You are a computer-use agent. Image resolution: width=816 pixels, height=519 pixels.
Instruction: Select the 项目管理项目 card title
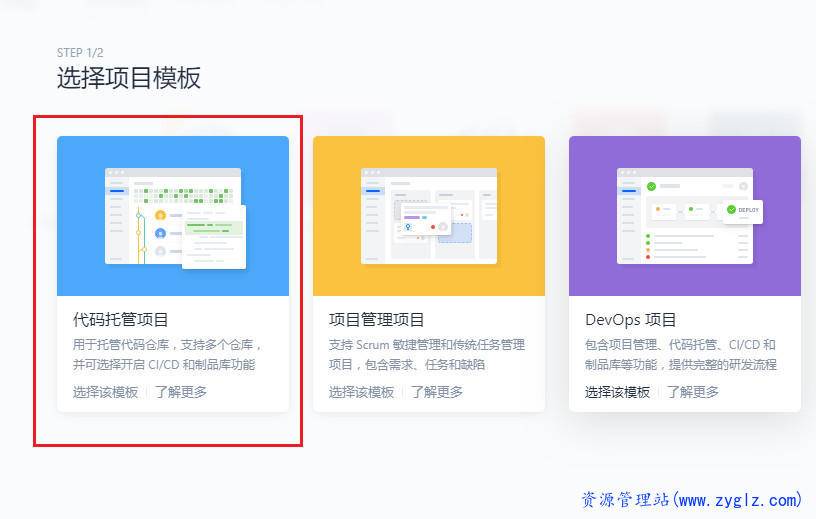click(x=376, y=320)
